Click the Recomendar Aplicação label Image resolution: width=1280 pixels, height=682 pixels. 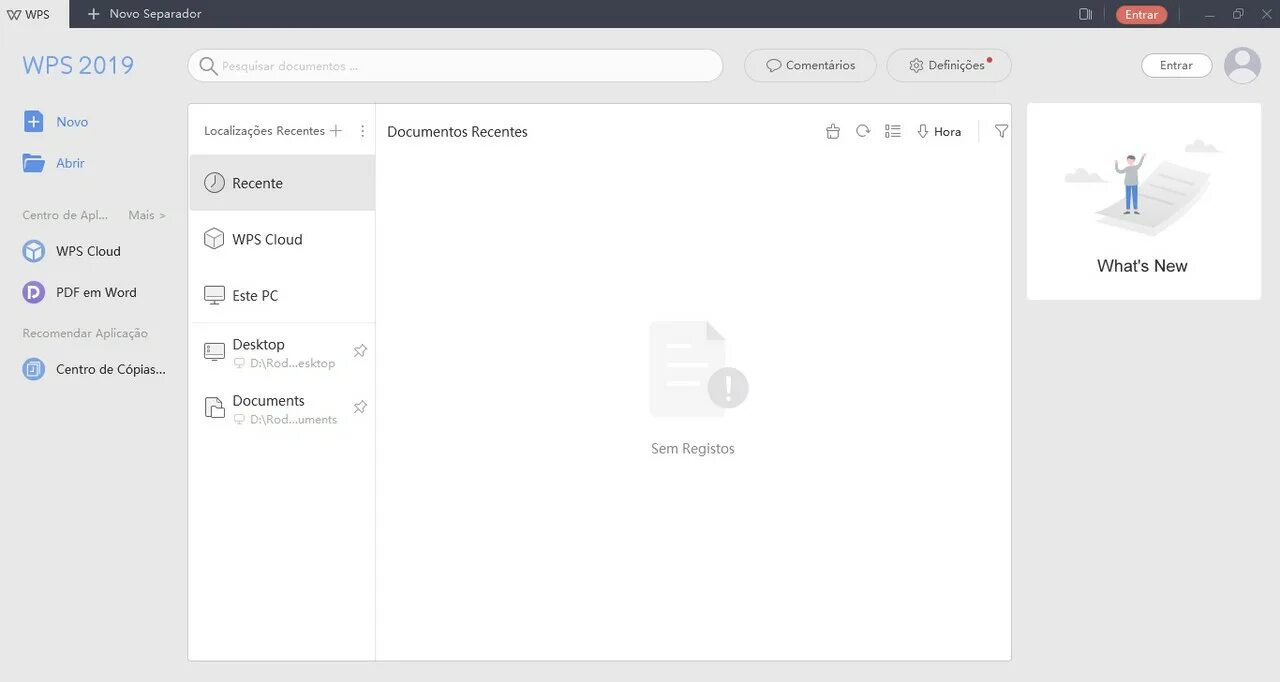click(x=85, y=333)
